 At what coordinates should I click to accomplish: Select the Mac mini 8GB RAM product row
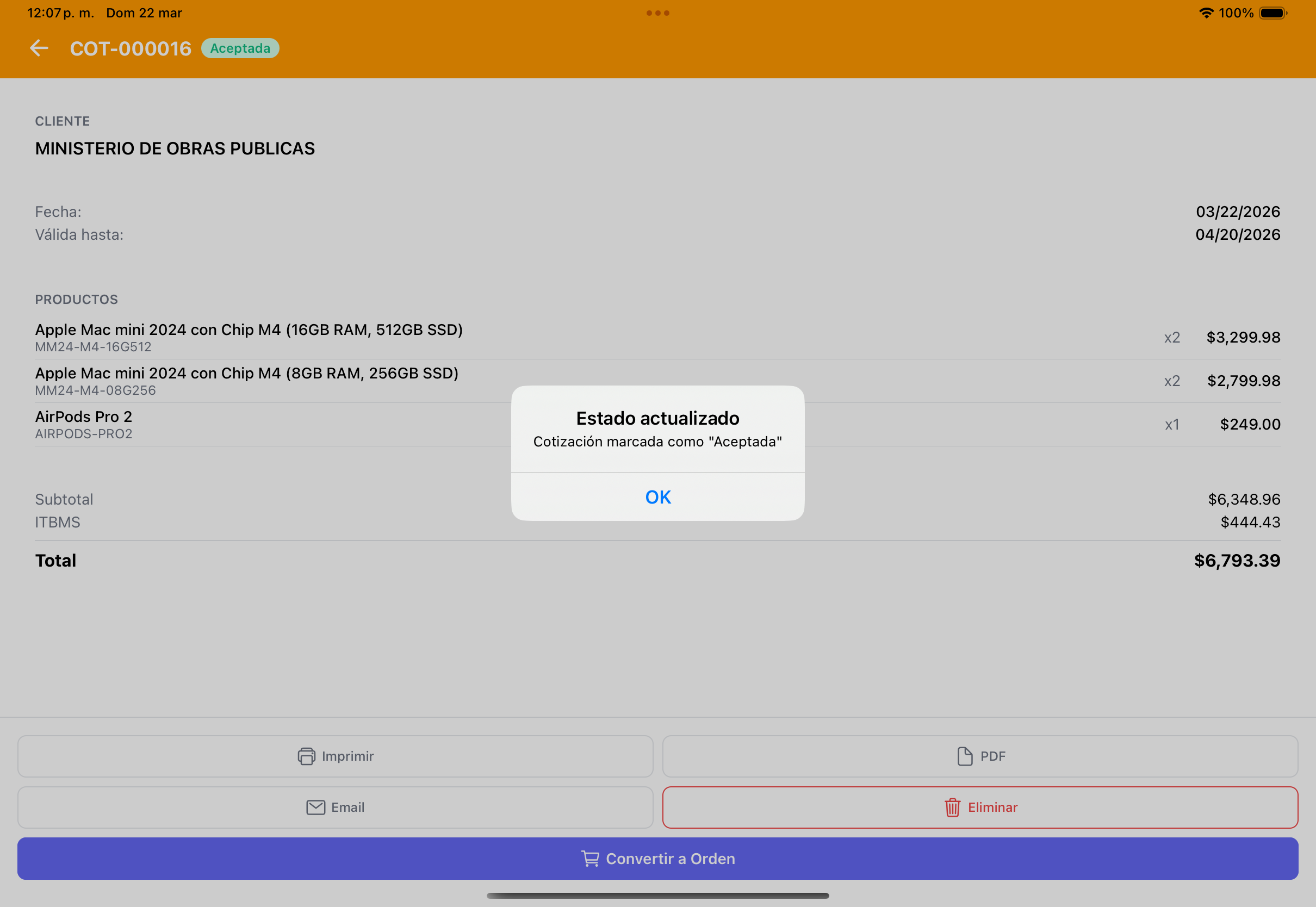click(x=658, y=381)
